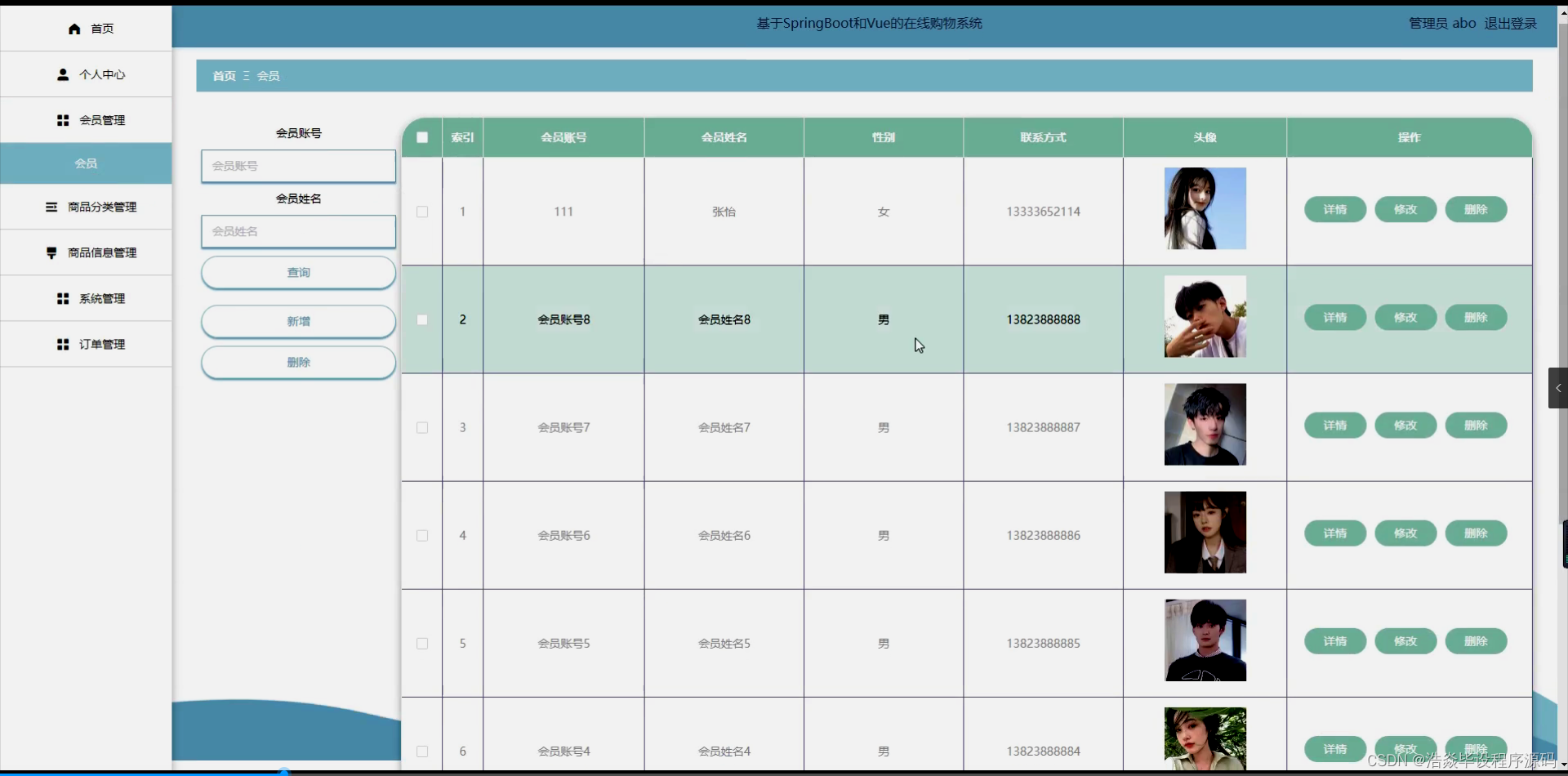Open 详情 for the 张怡 record
1568x776 pixels.
(1334, 209)
